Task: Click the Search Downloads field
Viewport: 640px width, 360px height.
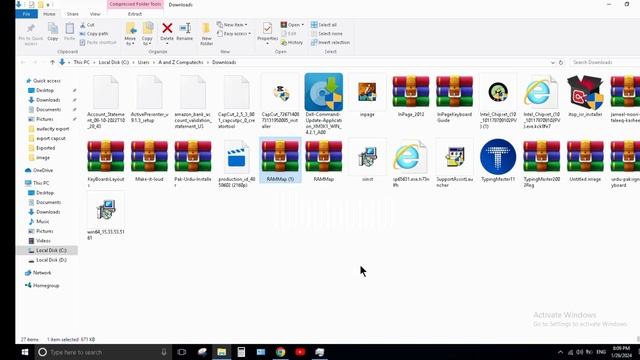Action: point(605,62)
